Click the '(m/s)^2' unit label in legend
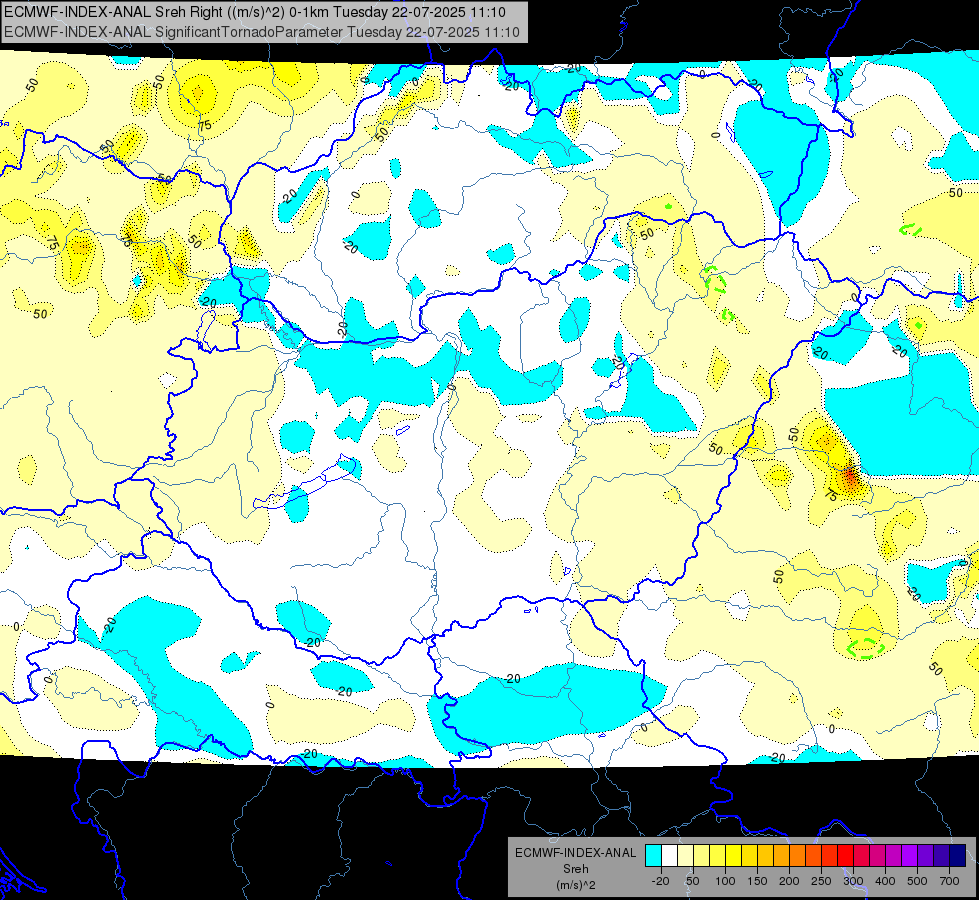 [x=576, y=885]
